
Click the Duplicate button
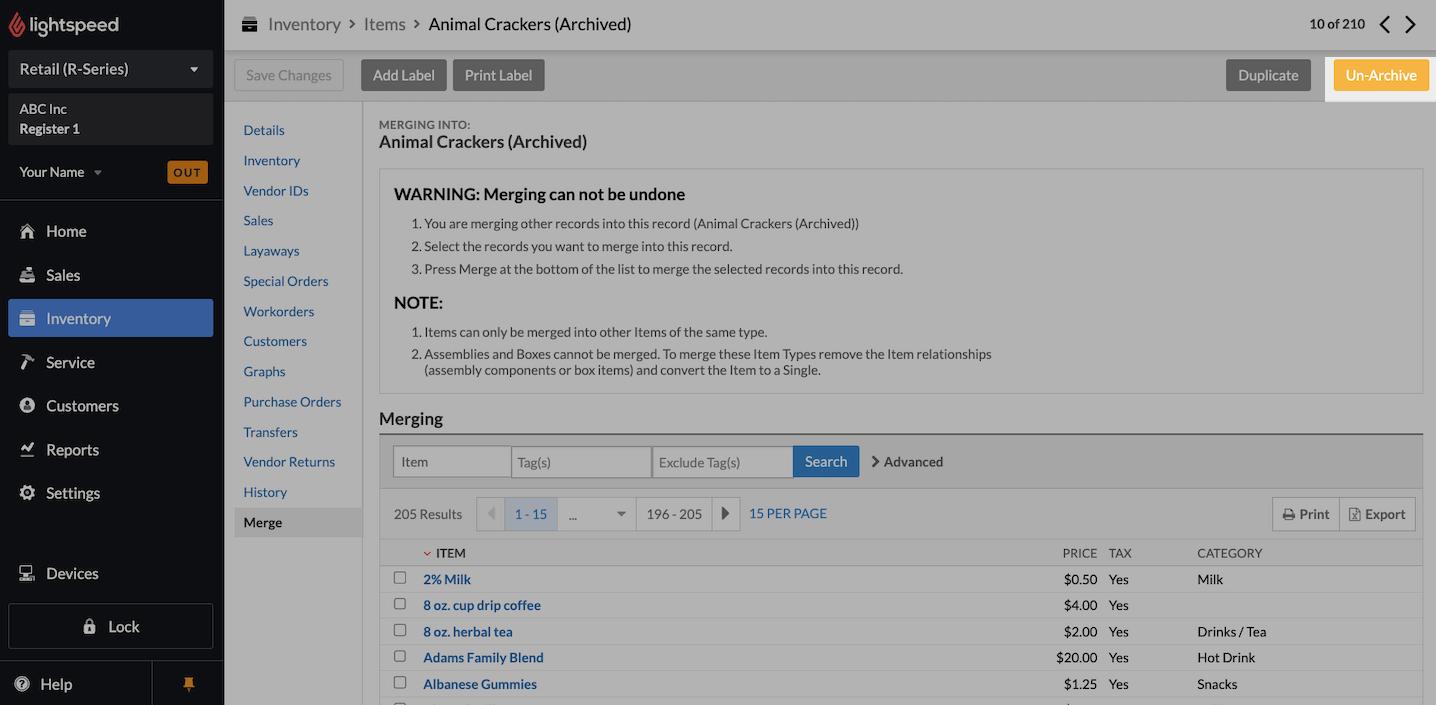1268,75
